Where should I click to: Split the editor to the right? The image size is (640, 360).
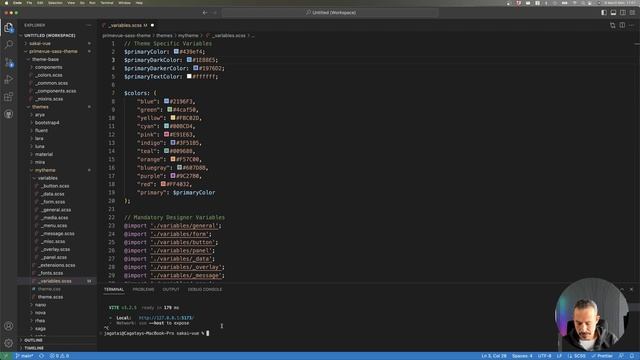pyautogui.click(x=622, y=25)
